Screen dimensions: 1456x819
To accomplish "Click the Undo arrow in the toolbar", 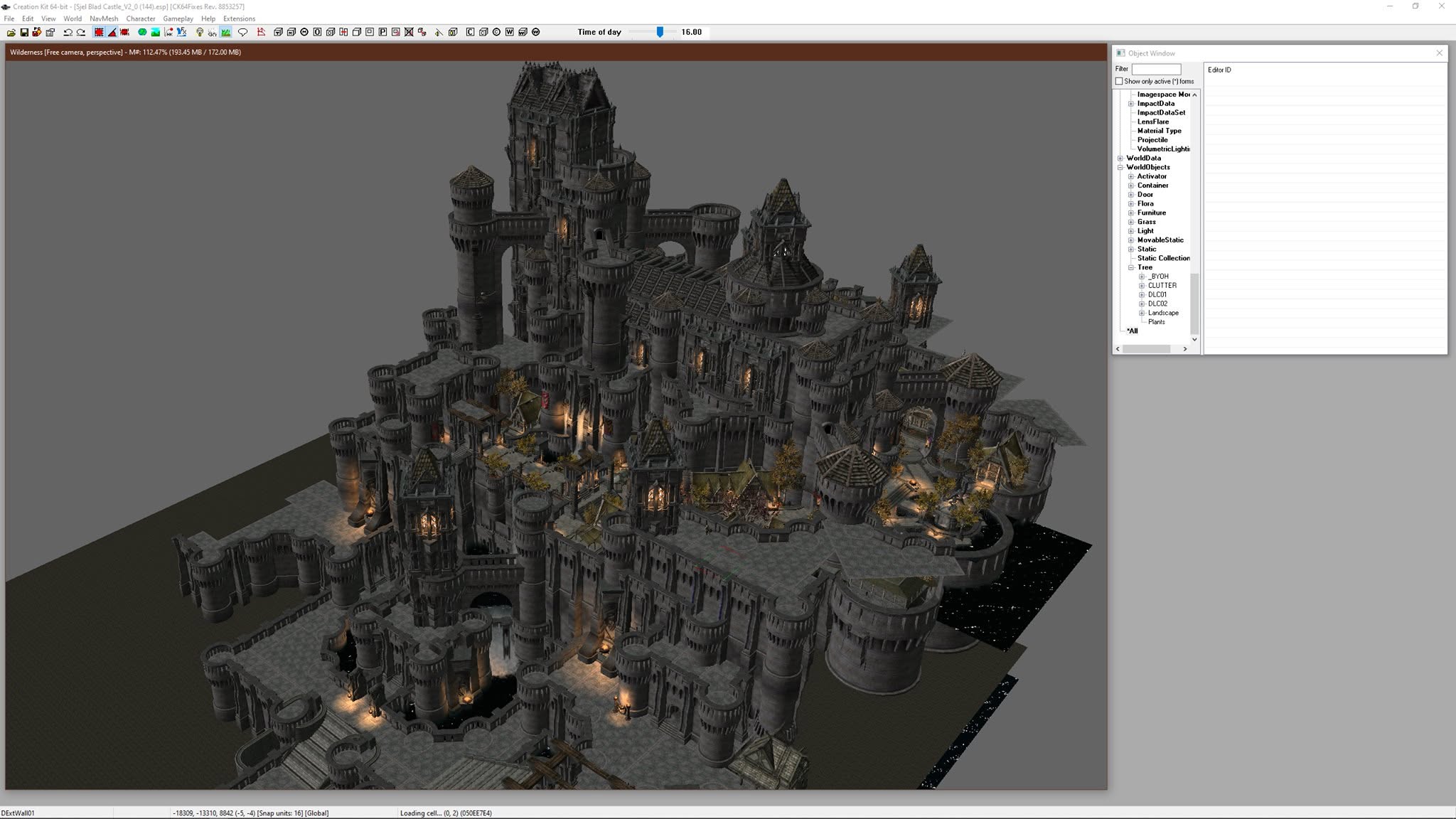I will 68,32.
